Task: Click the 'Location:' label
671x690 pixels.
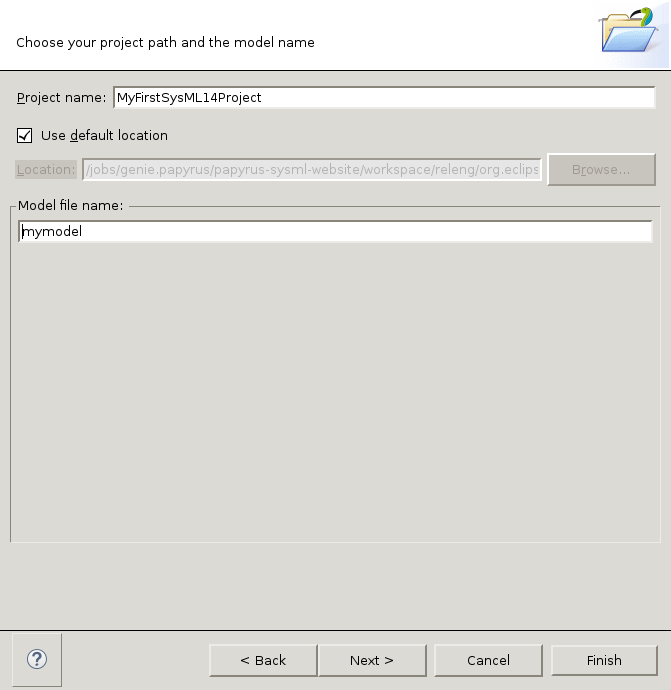Action: (x=46, y=169)
